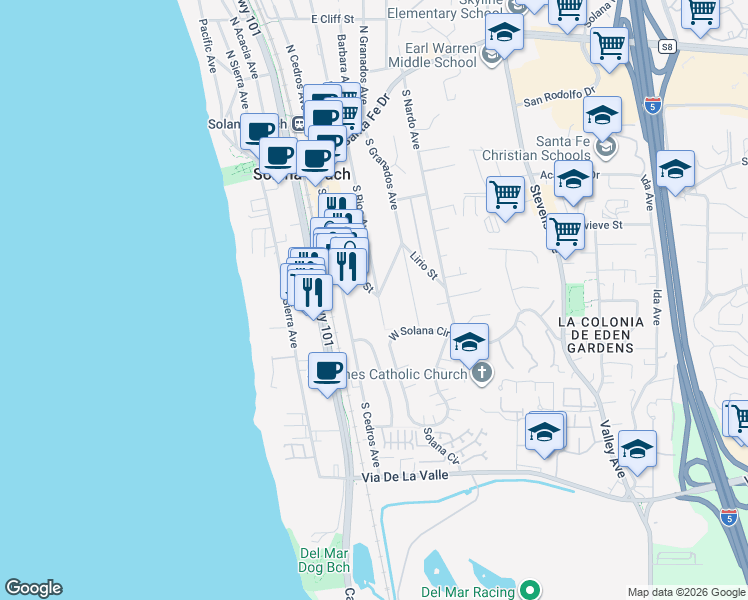Click the S Cedros Ave road label

370,434
